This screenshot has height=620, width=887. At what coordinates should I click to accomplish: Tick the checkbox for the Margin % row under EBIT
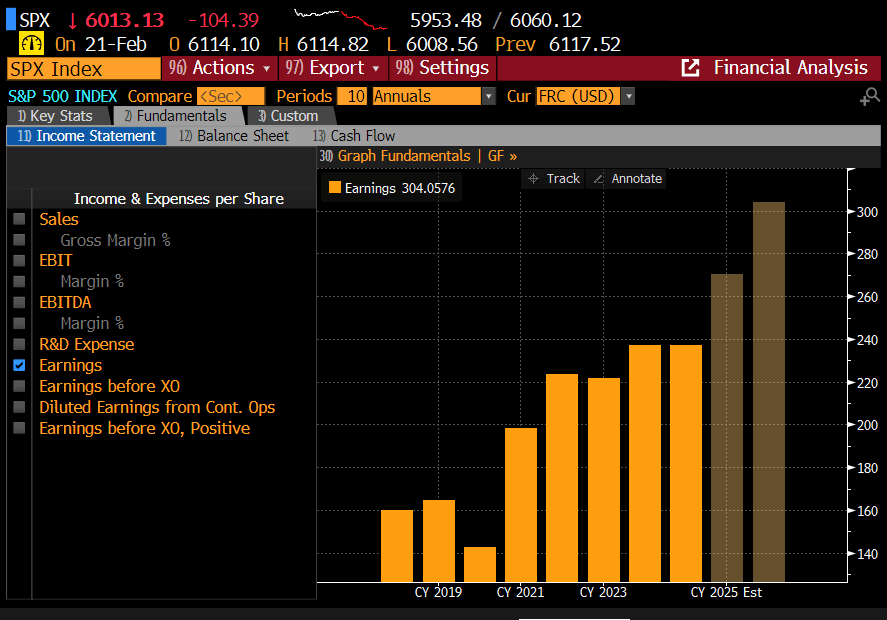click(x=19, y=281)
